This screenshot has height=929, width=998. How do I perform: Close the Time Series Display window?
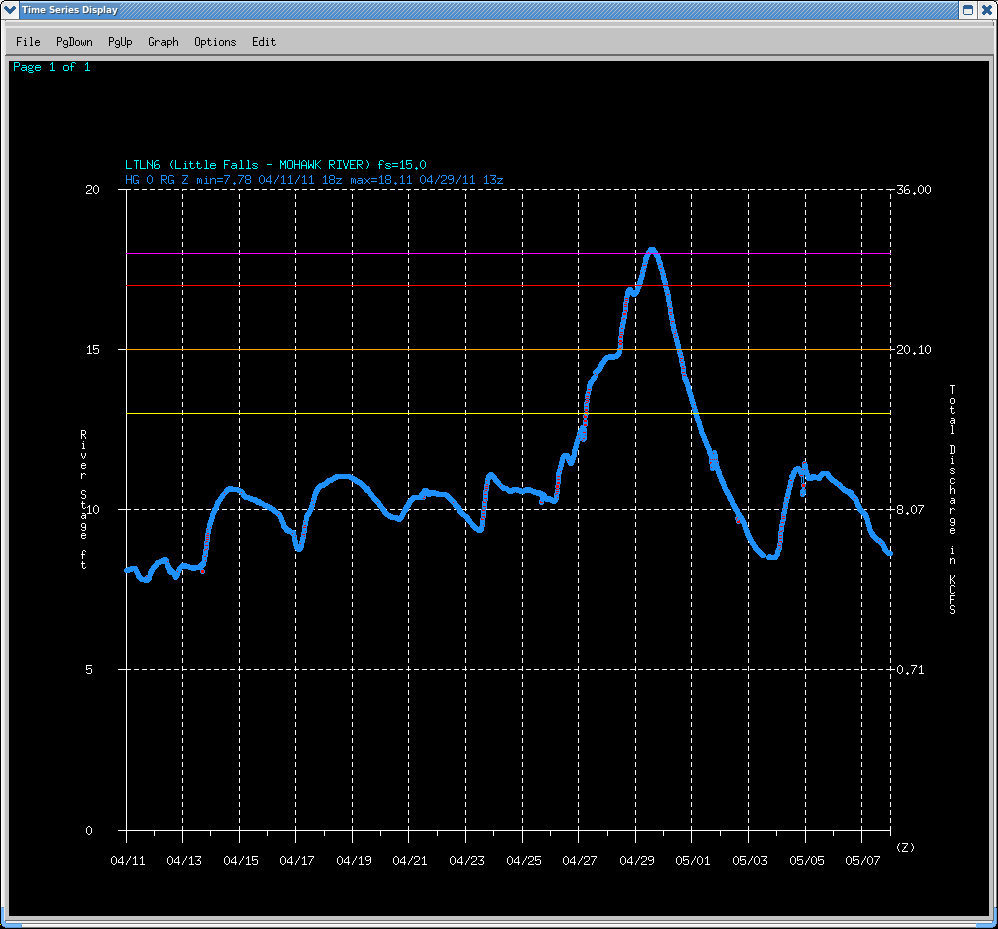pos(986,10)
